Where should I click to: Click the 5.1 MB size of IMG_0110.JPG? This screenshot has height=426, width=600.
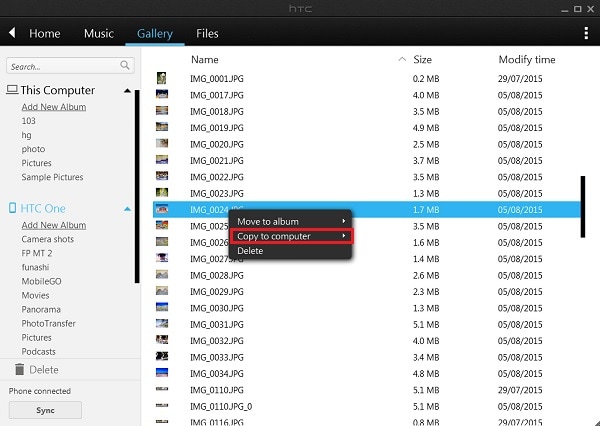coord(426,390)
